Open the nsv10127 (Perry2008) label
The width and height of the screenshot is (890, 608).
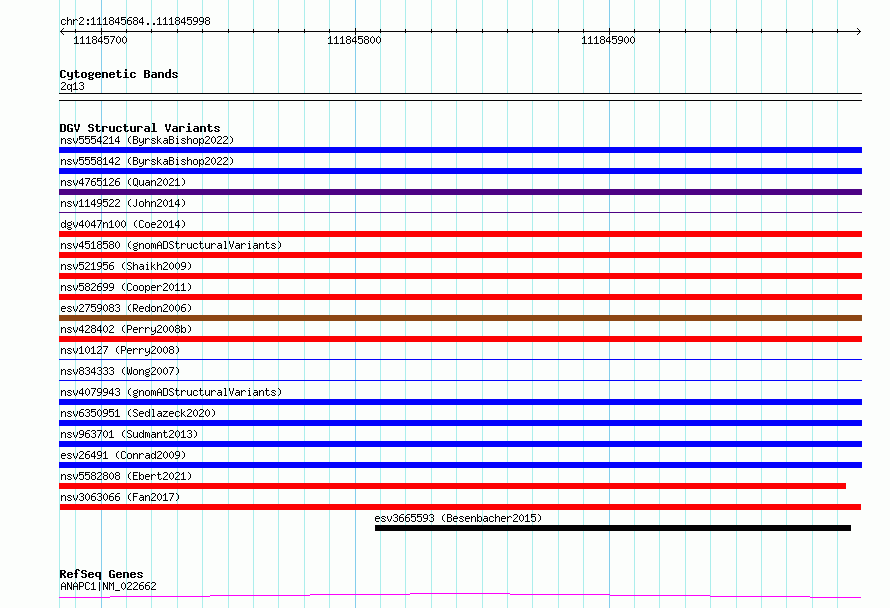(x=120, y=350)
